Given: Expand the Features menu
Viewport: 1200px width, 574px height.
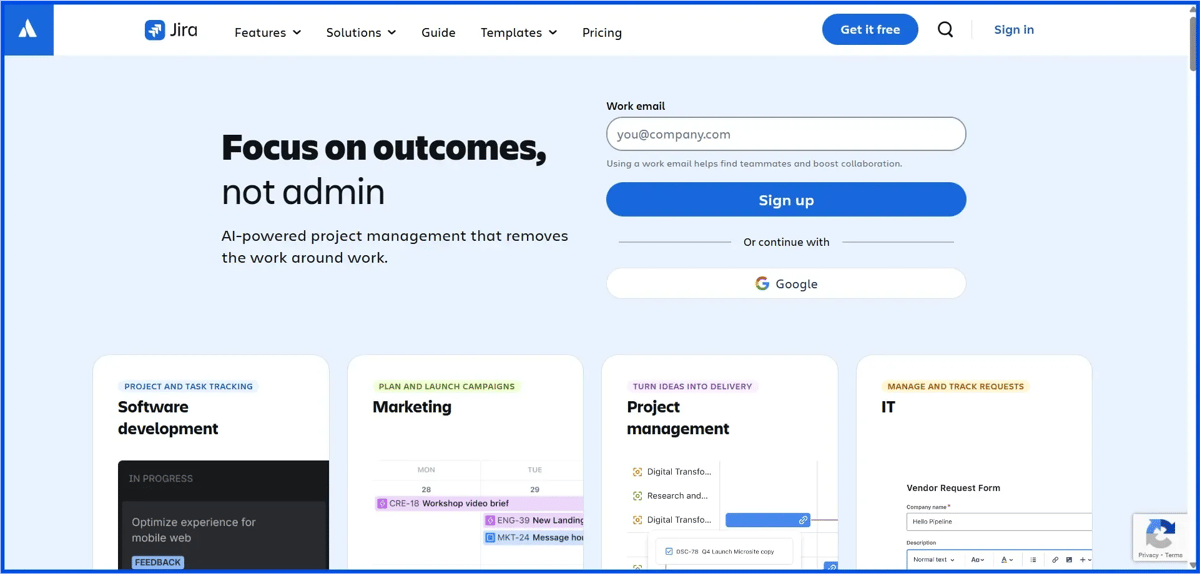Looking at the screenshot, I should click(x=267, y=32).
